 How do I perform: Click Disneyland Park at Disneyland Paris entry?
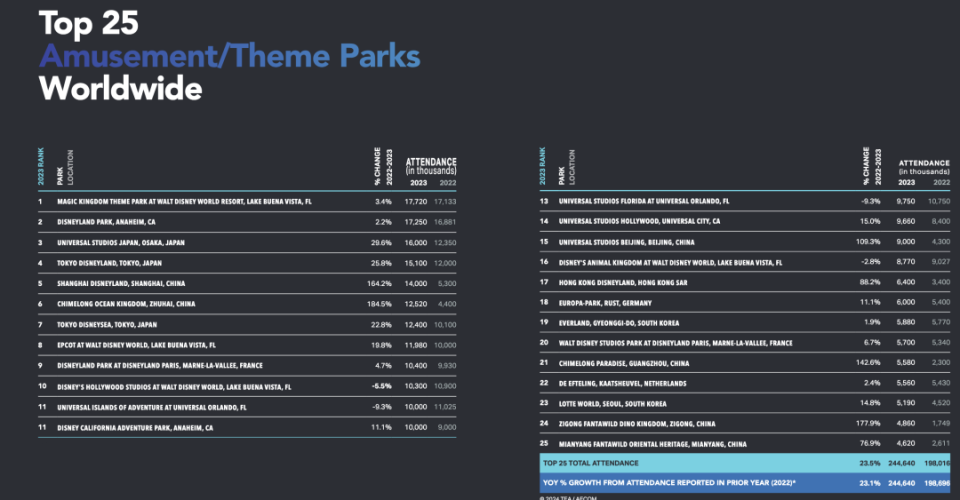click(x=160, y=366)
